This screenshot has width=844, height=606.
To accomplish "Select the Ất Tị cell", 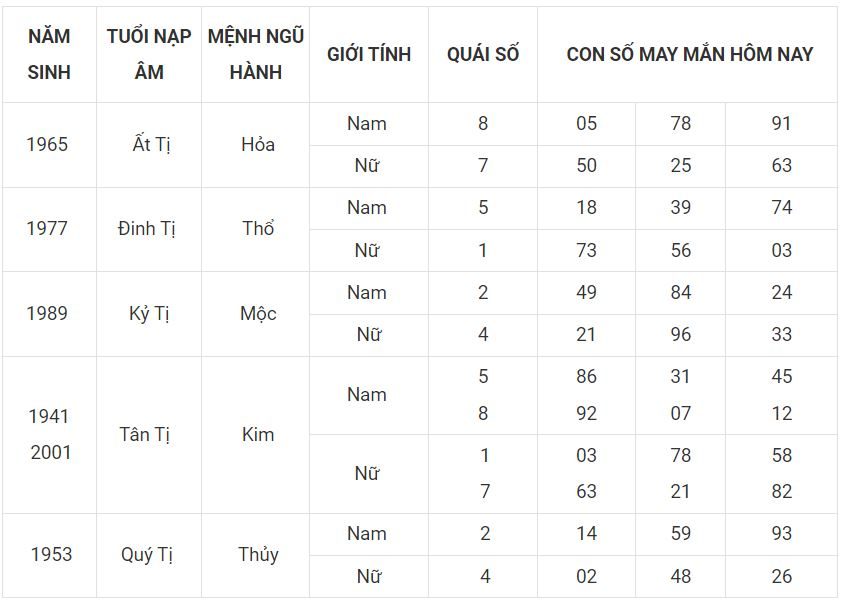I will click(x=149, y=145).
